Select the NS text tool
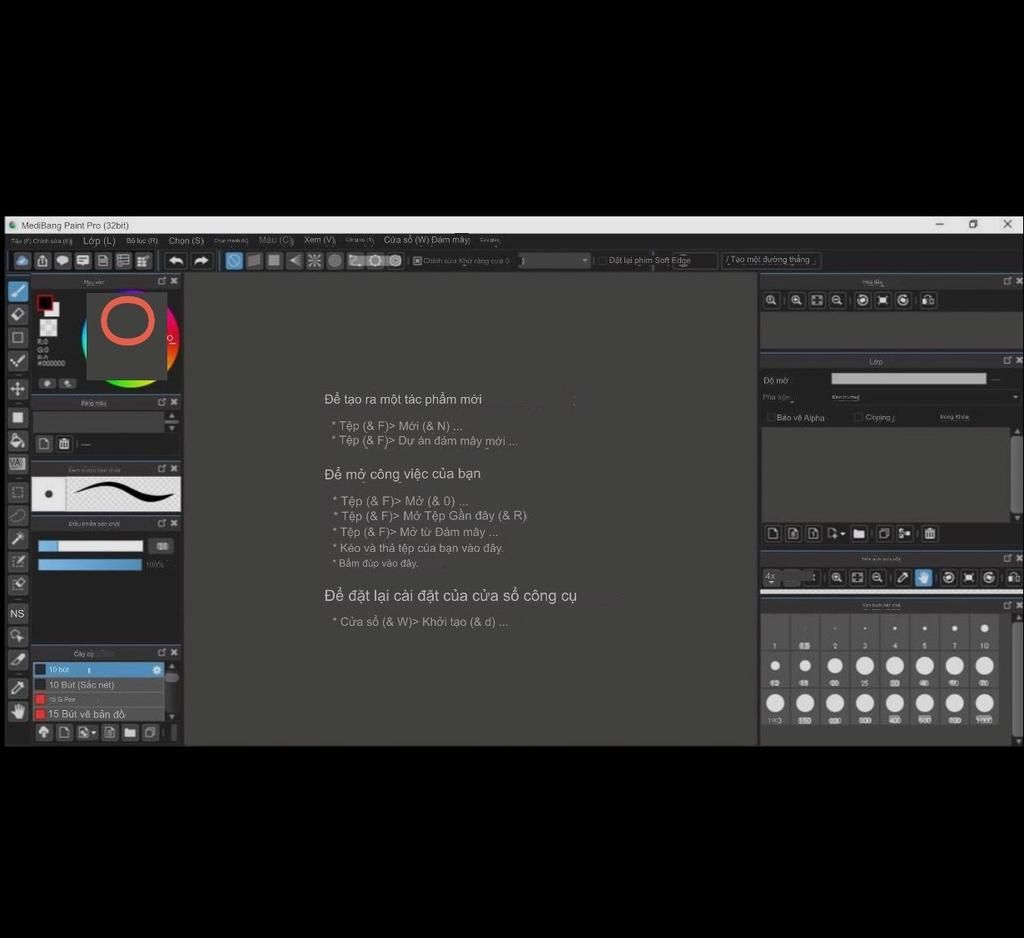Viewport: 1024px width, 938px height. pos(18,613)
